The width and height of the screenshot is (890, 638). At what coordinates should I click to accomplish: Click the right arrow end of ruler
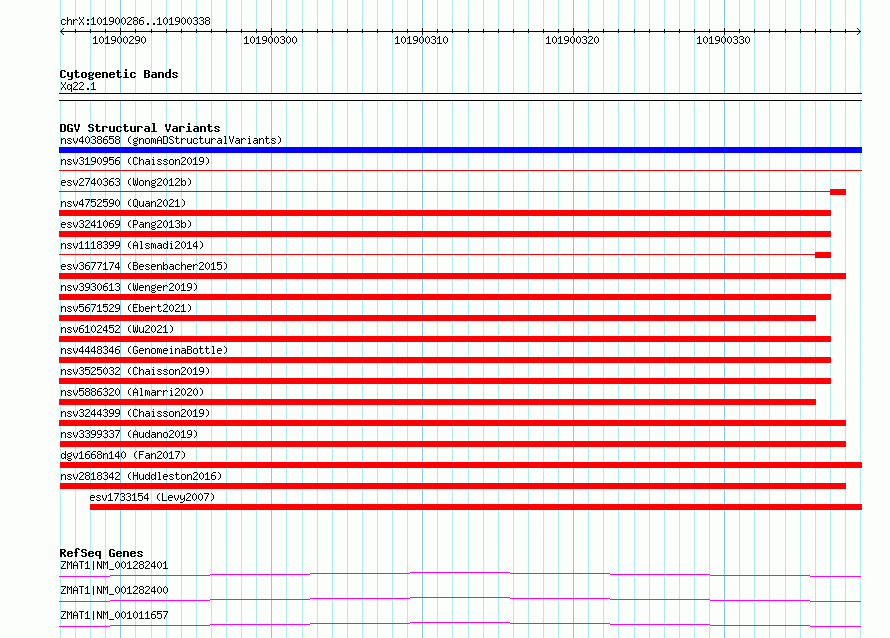859,32
